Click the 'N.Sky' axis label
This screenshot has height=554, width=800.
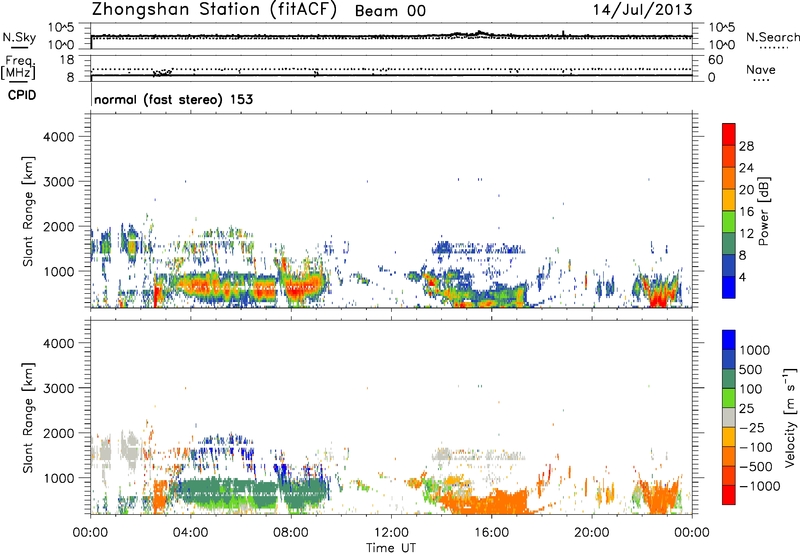pyautogui.click(x=19, y=37)
